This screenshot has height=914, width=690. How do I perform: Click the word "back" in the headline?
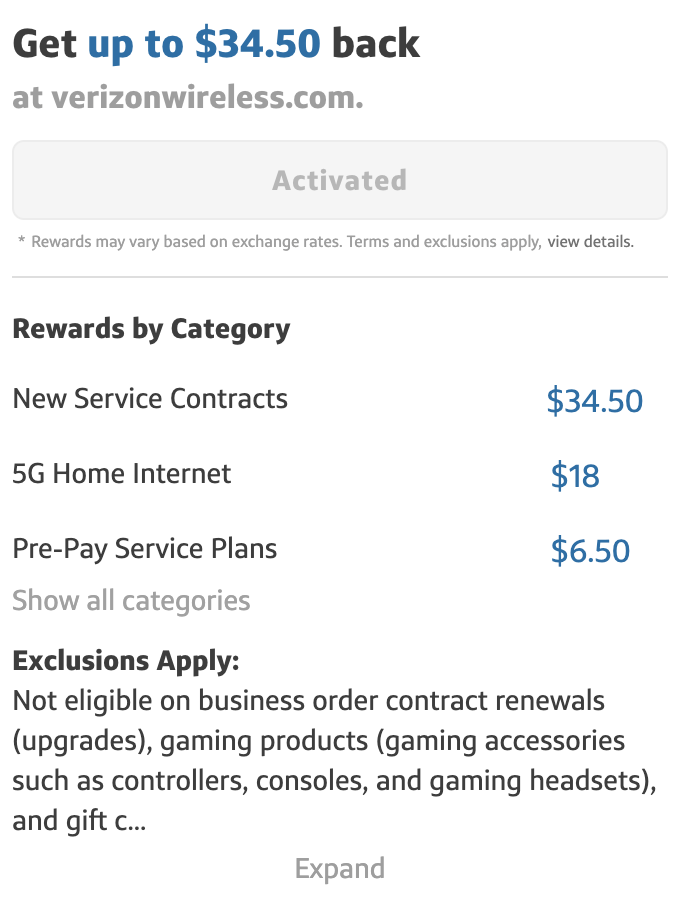(x=376, y=44)
